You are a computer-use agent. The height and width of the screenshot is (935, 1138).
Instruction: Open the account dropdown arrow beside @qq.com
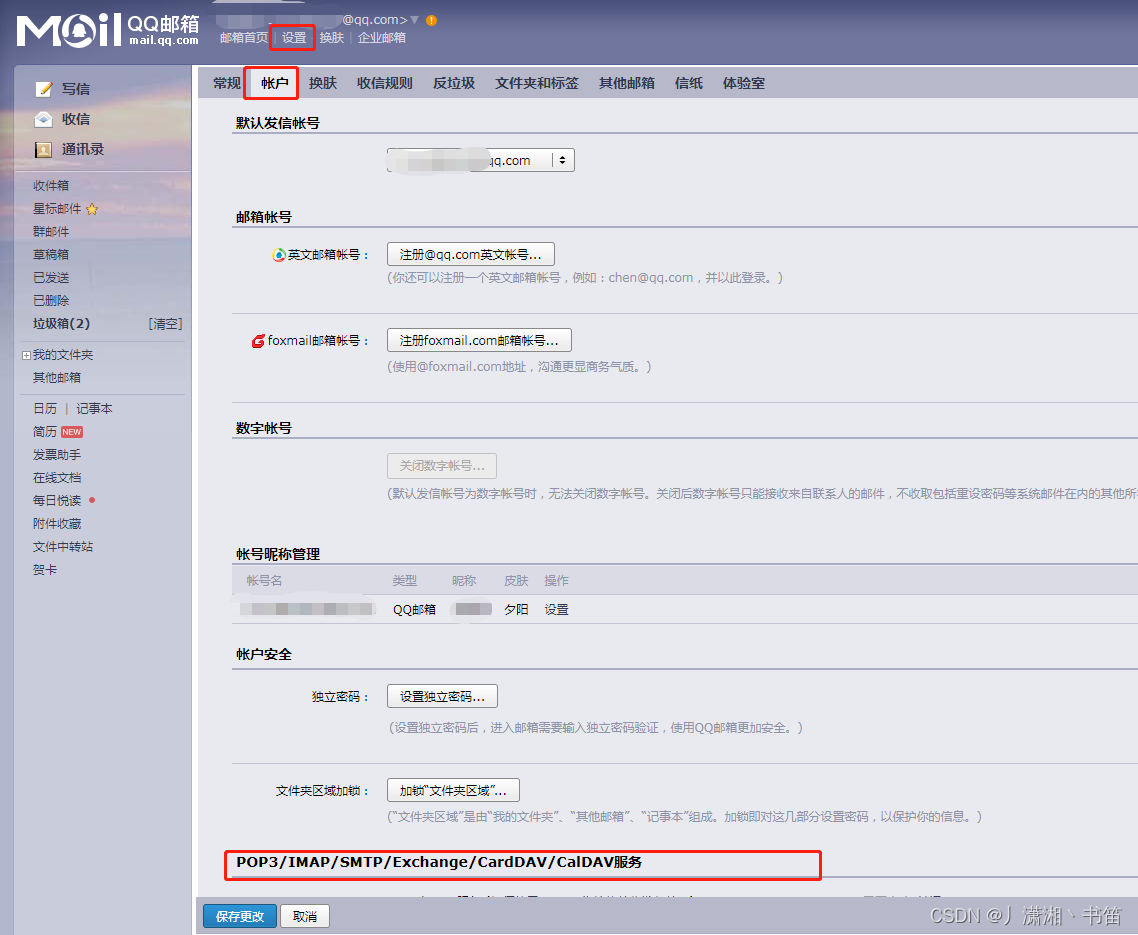point(414,20)
